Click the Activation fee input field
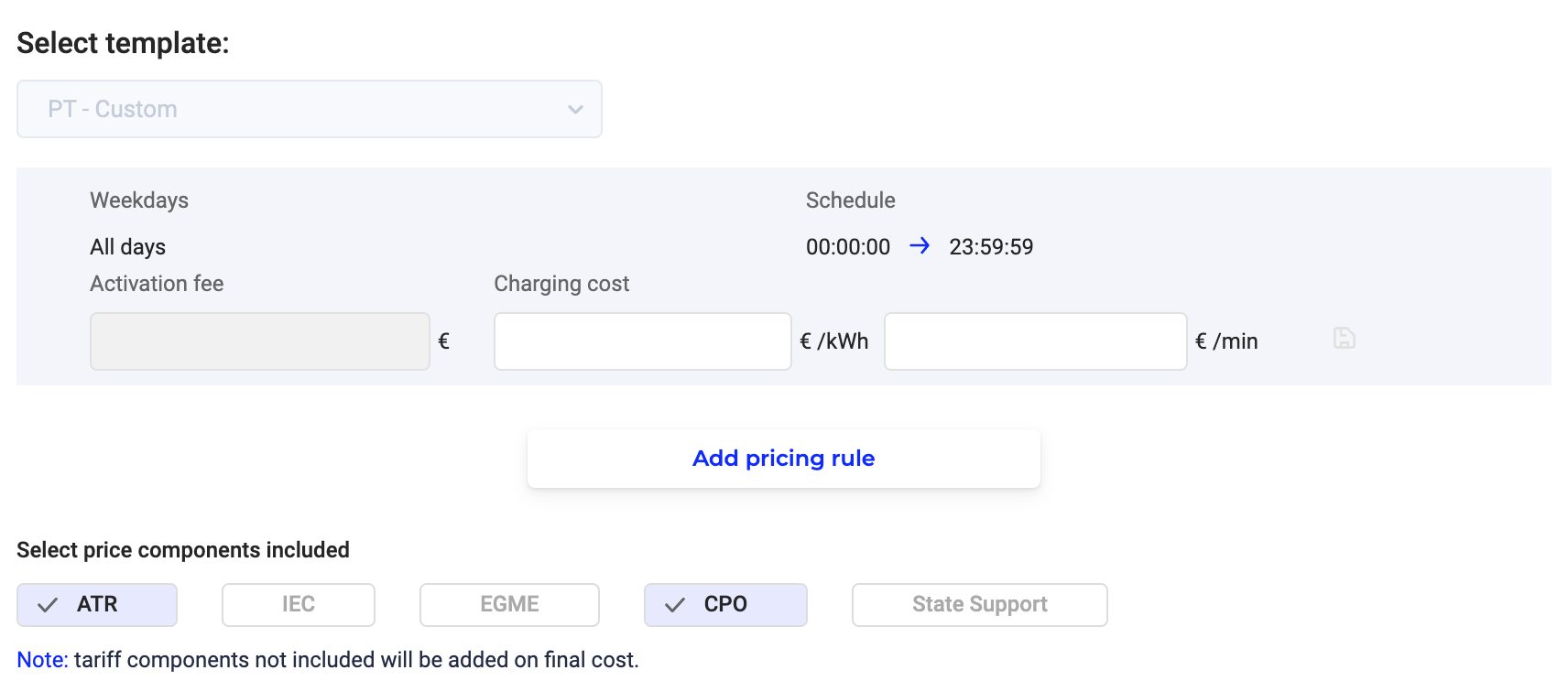Viewport: 1568px width, 681px height. [x=259, y=341]
